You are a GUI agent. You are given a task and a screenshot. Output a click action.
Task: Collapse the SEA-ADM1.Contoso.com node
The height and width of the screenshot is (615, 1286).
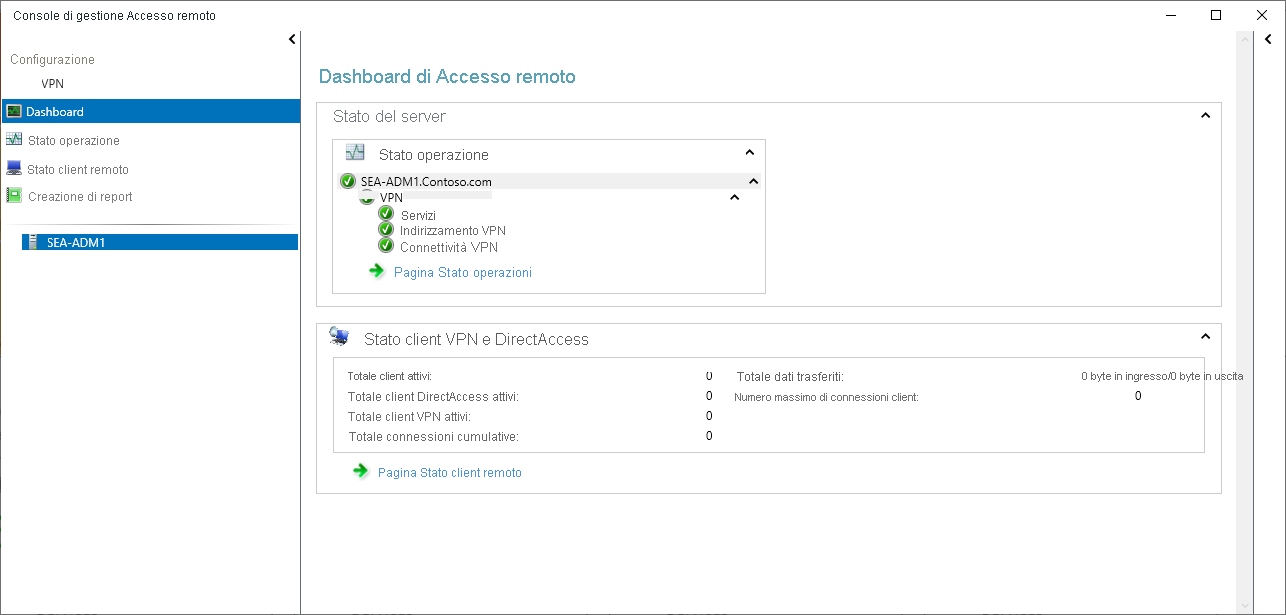tap(755, 181)
